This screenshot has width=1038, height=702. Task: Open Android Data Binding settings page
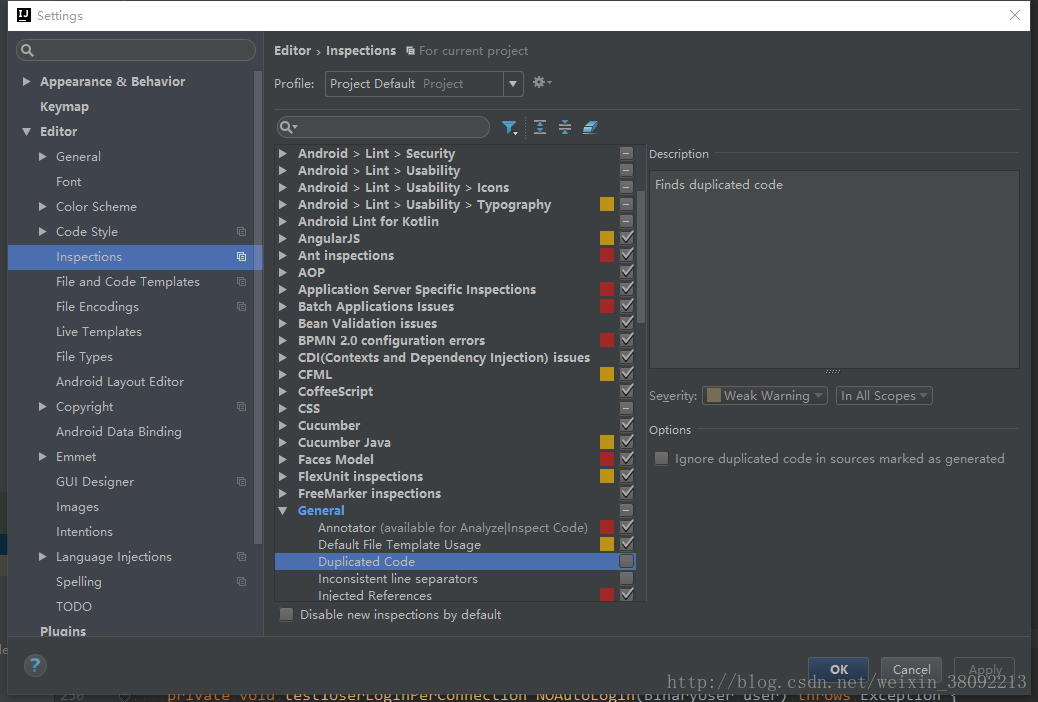(118, 432)
